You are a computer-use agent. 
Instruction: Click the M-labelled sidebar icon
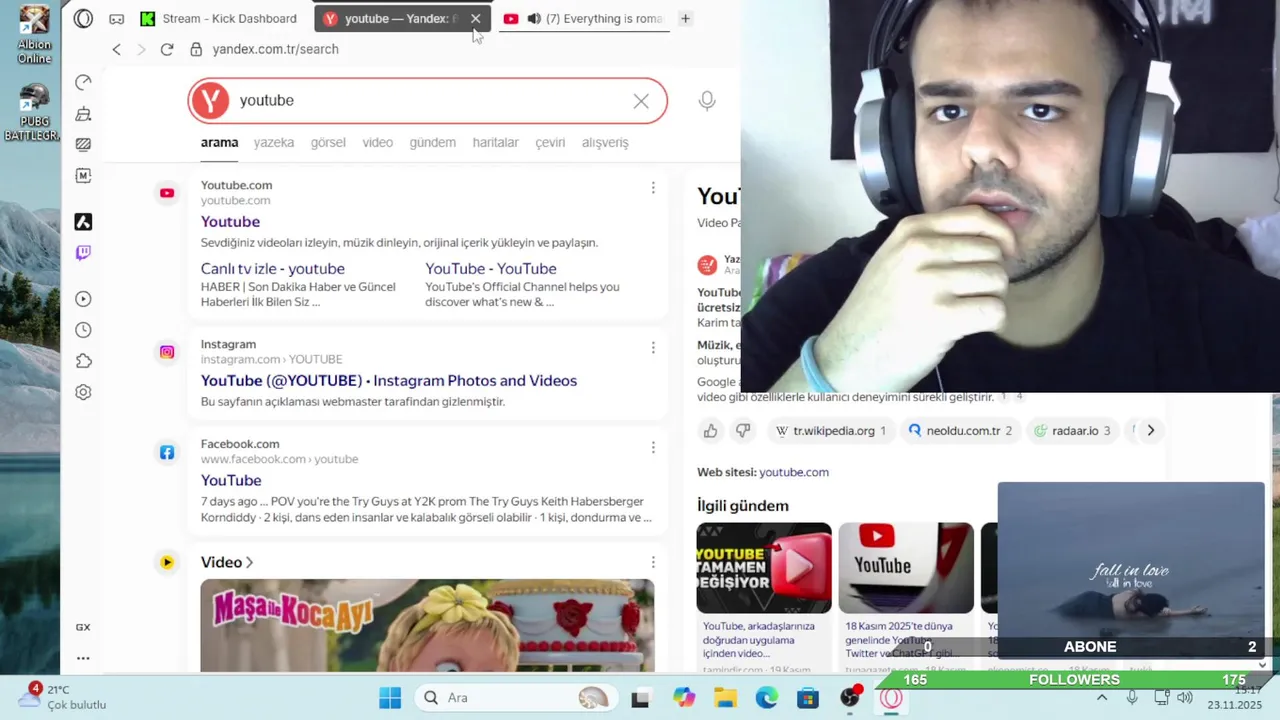coord(84,176)
